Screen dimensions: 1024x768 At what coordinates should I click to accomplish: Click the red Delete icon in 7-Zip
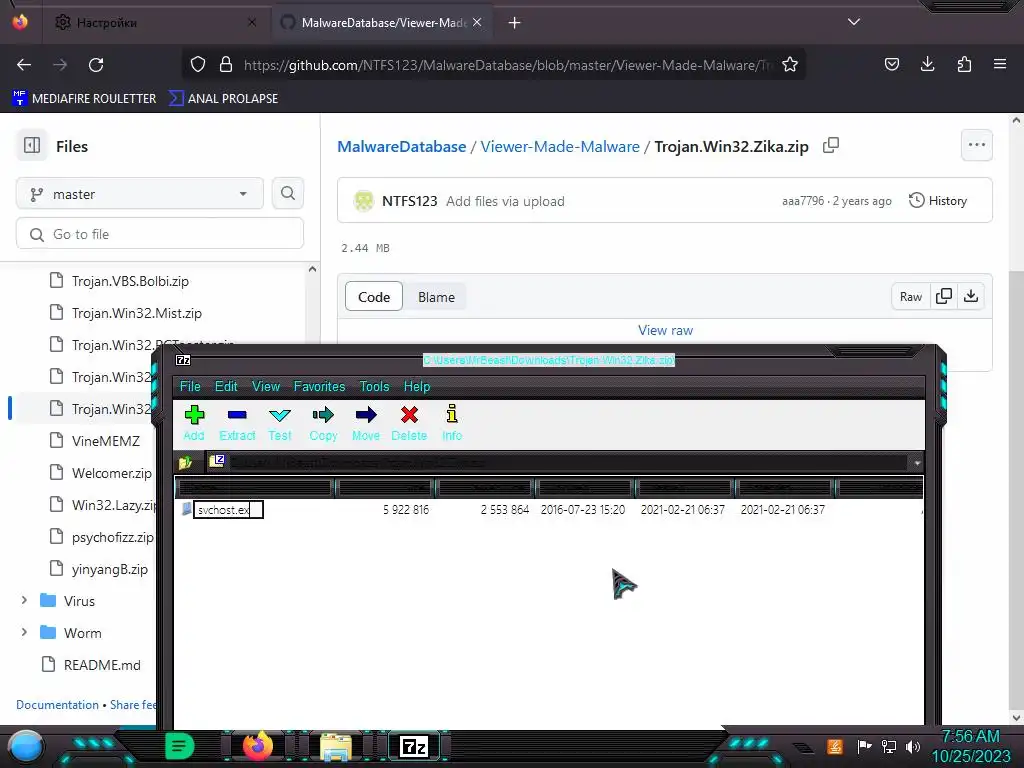tap(409, 423)
